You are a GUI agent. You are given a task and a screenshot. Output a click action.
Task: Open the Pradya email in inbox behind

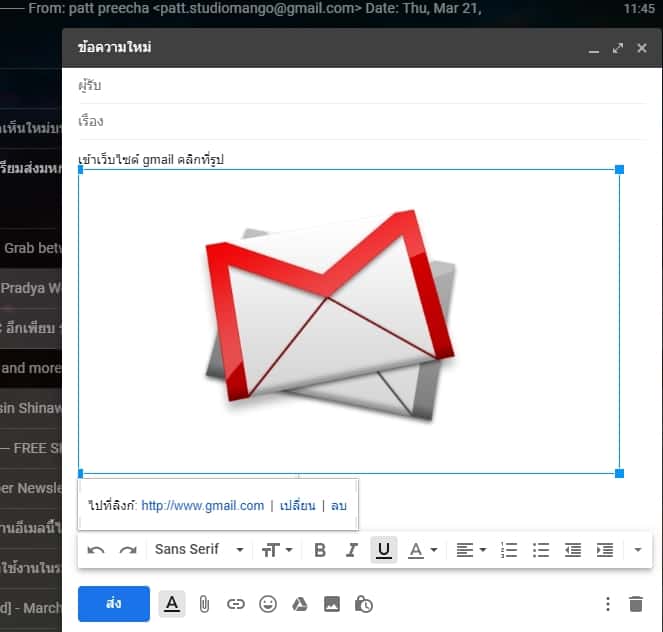click(x=31, y=288)
